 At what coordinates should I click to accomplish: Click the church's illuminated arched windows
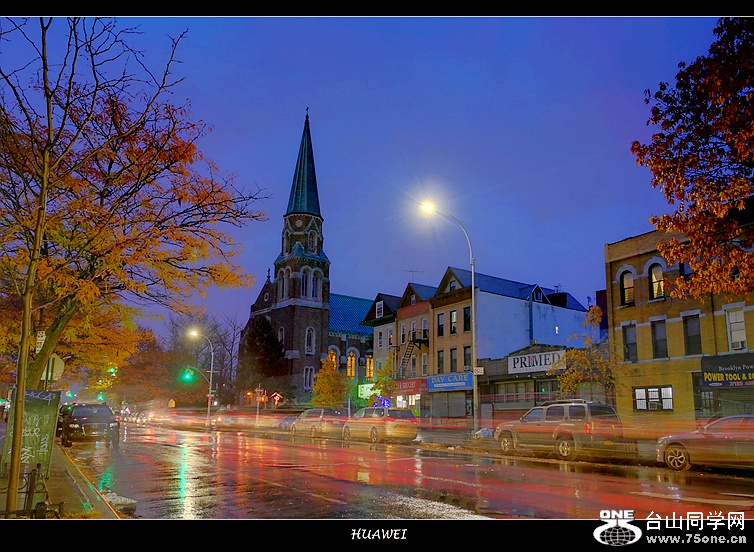coord(350,363)
